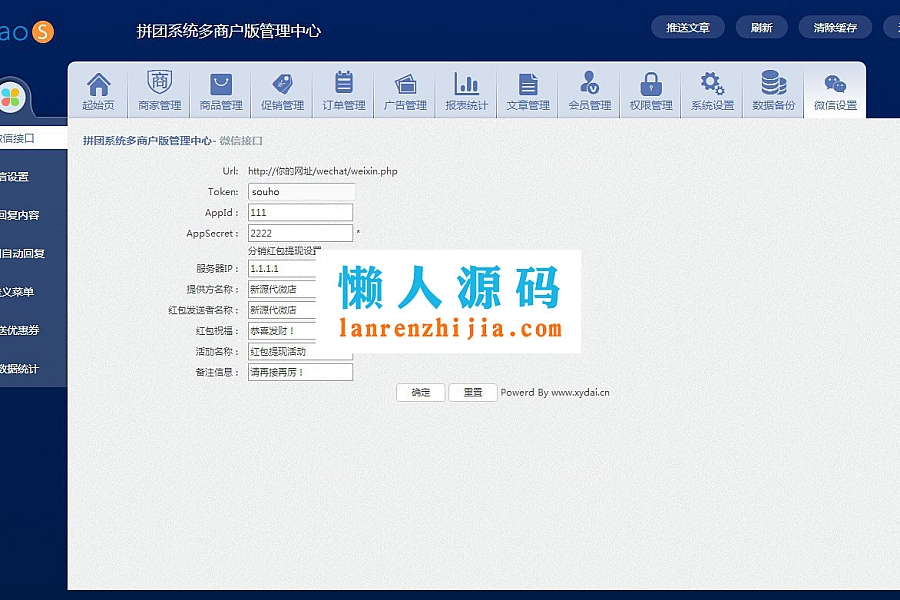
Task: Click the Token input field
Action: click(x=301, y=192)
